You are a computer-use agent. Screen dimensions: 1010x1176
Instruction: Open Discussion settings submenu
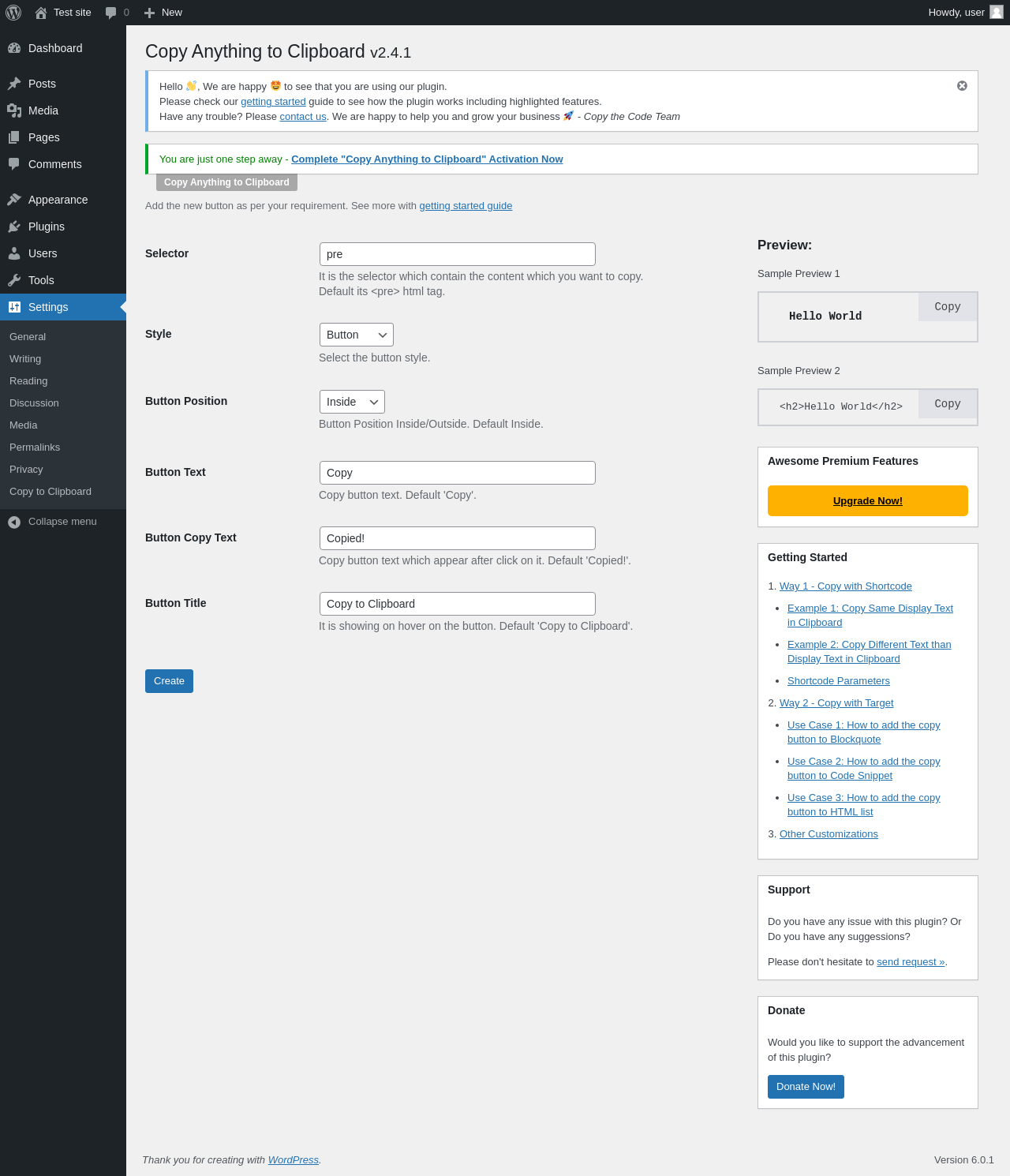[x=34, y=403]
